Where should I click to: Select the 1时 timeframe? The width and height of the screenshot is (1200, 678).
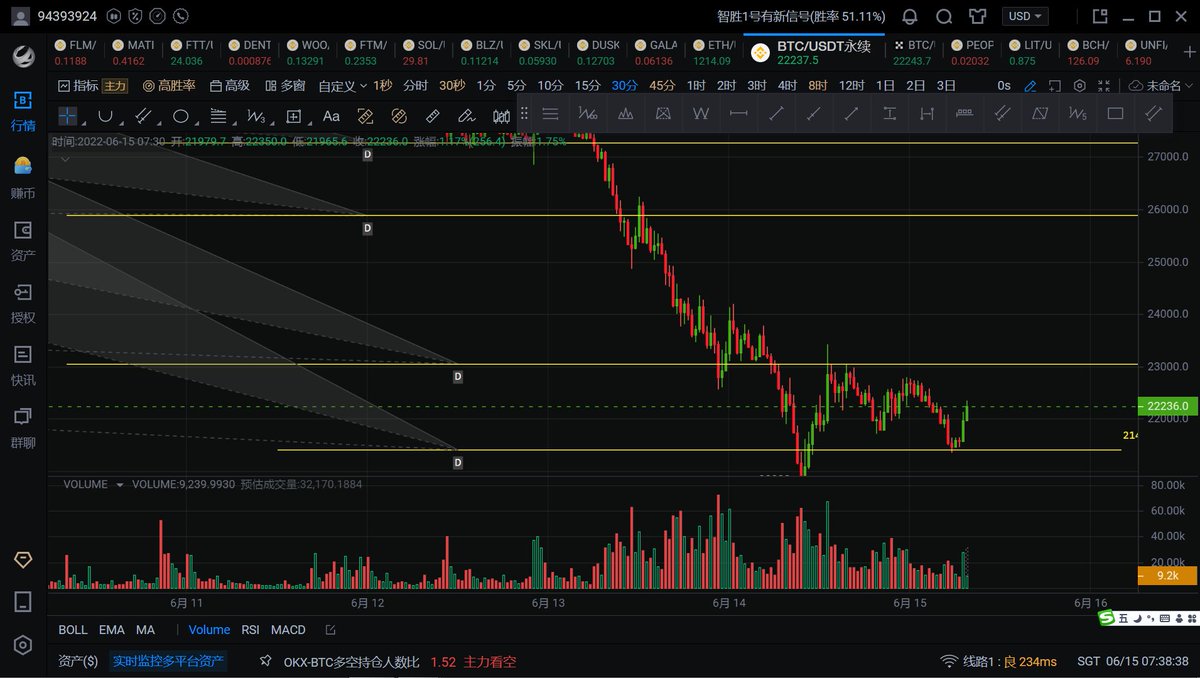click(x=696, y=86)
